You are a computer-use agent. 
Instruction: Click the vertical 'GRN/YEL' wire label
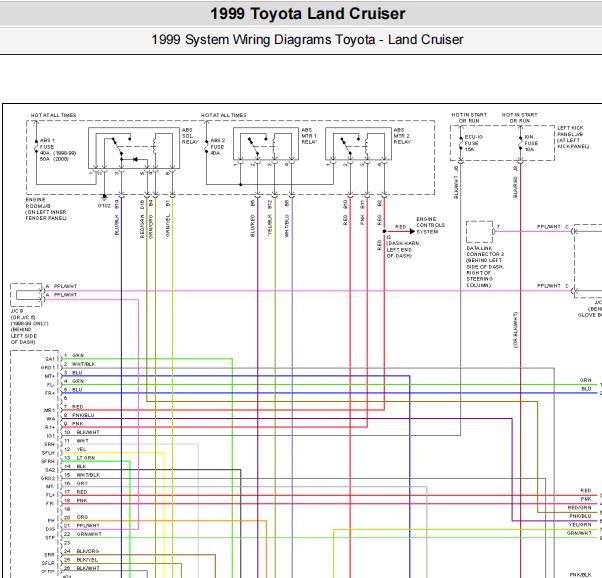pos(168,225)
